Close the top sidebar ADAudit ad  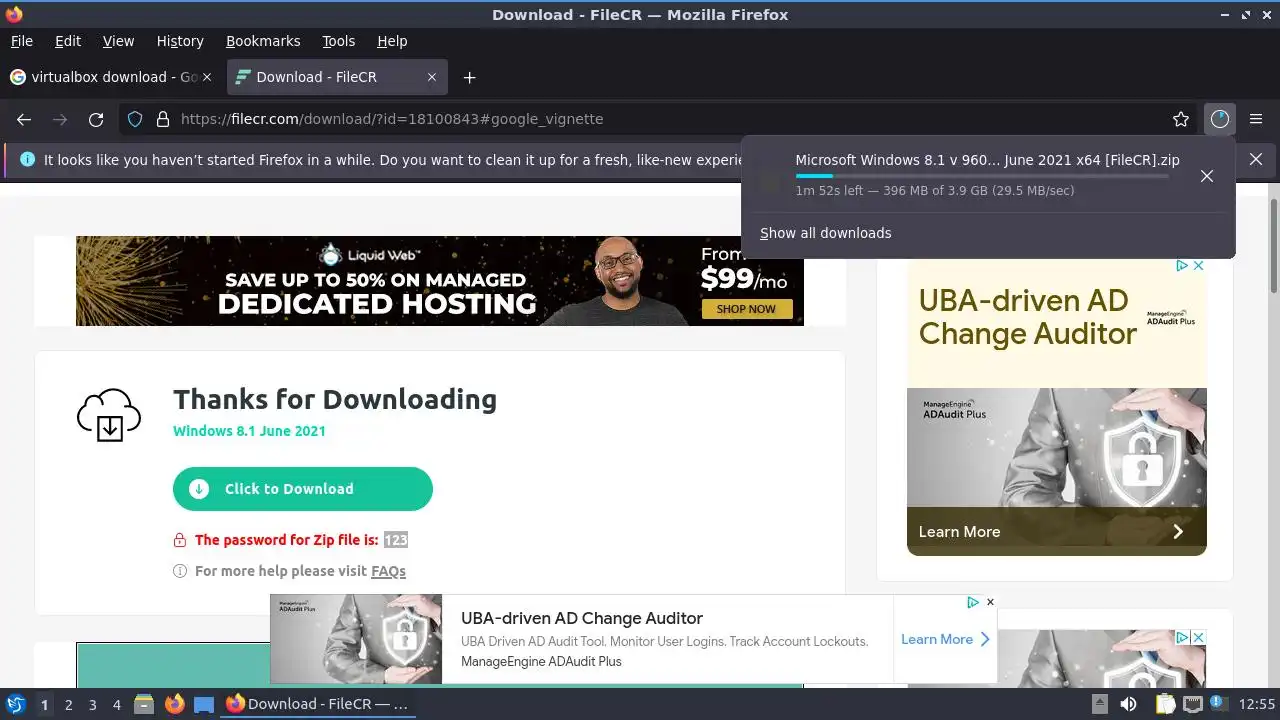coord(1198,266)
